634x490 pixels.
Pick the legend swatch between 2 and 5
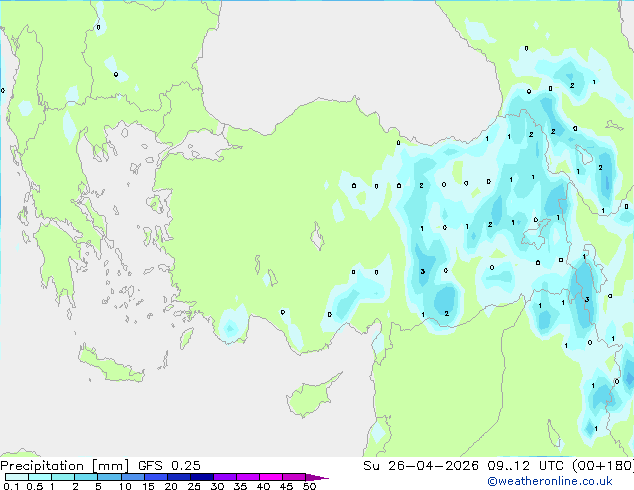[86, 477]
